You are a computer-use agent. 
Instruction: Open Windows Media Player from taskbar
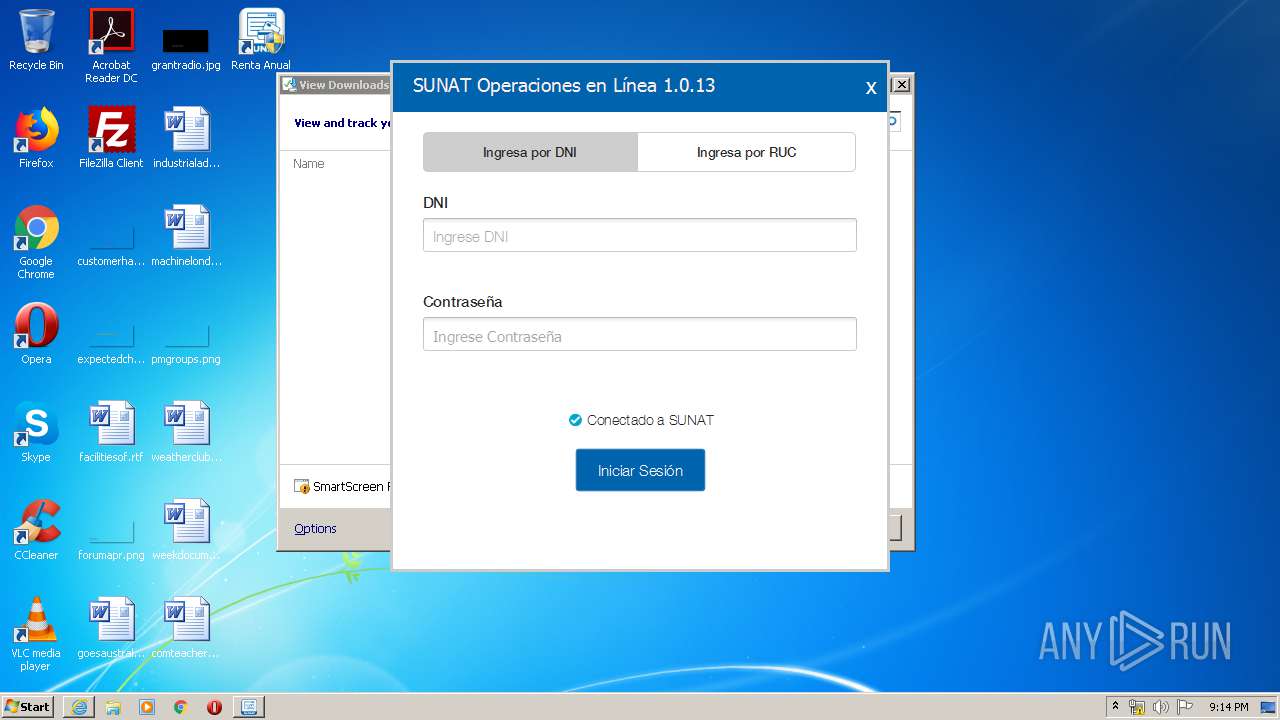tap(147, 707)
